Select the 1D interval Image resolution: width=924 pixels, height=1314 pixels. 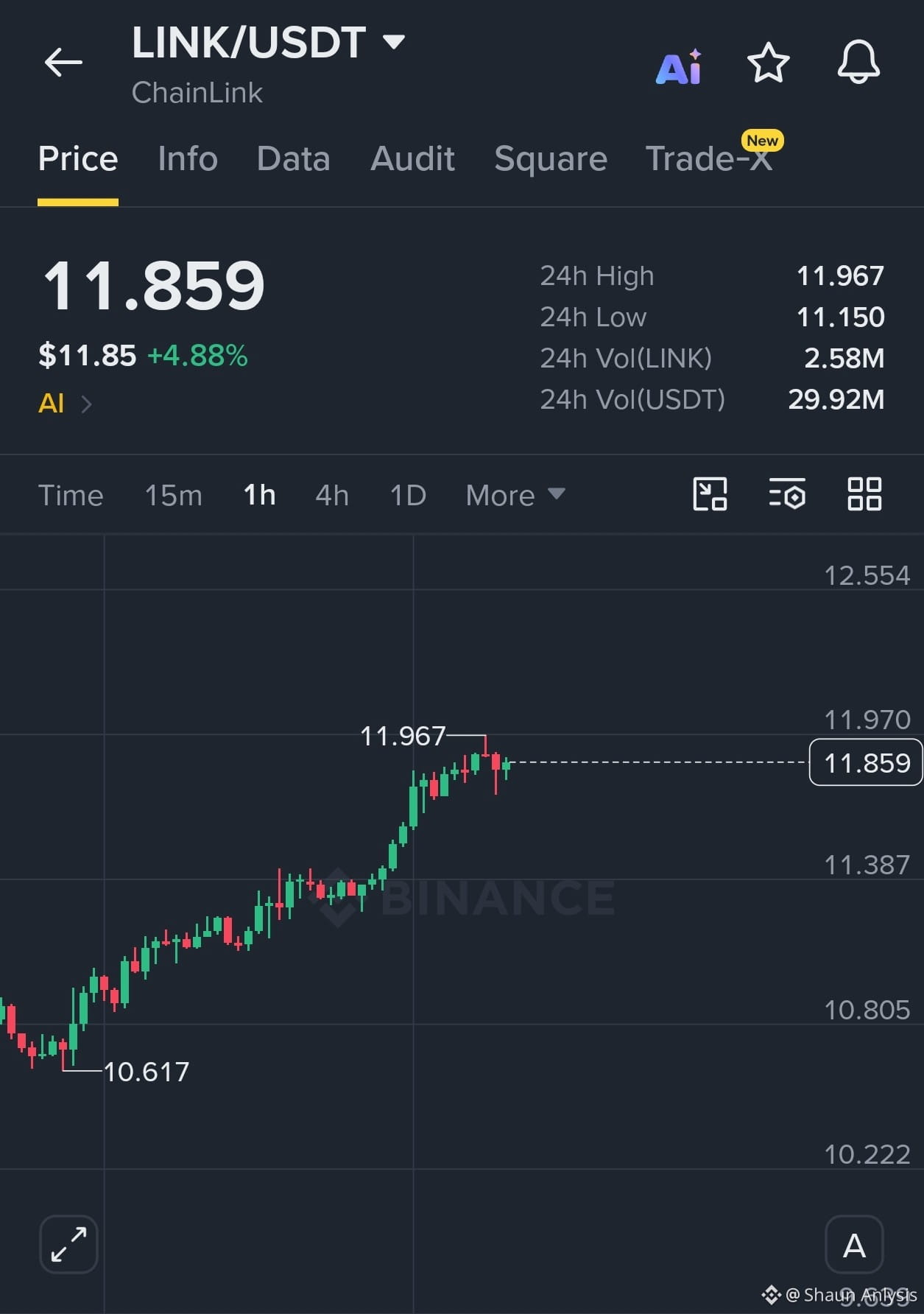pyautogui.click(x=408, y=495)
